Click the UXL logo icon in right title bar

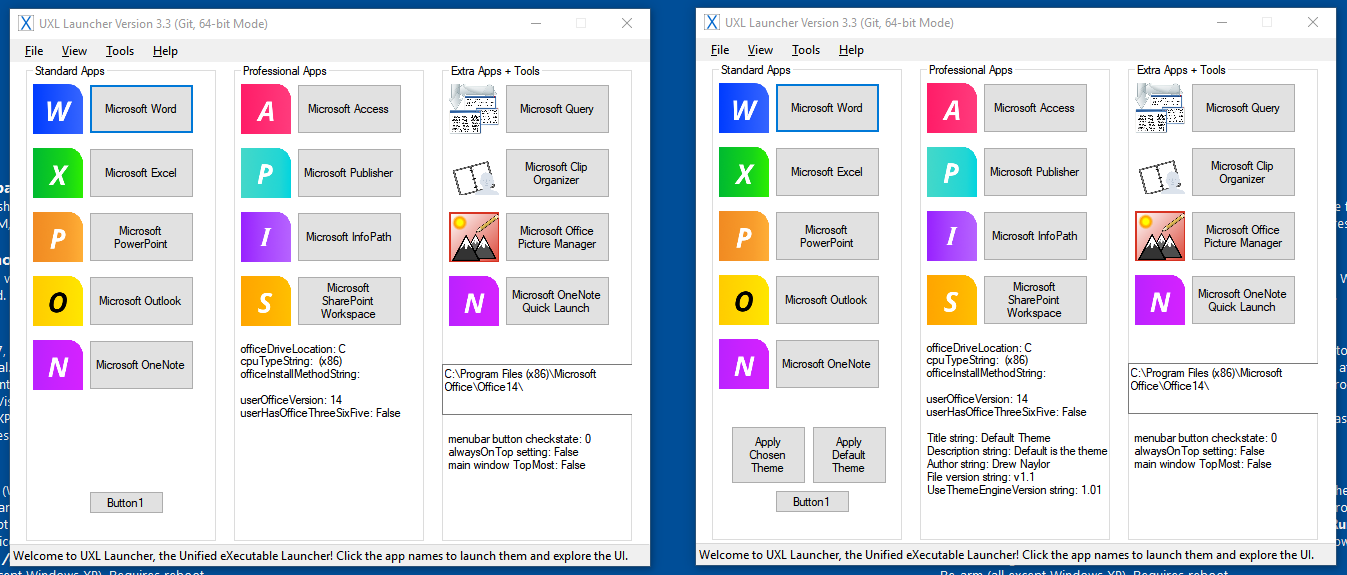712,22
